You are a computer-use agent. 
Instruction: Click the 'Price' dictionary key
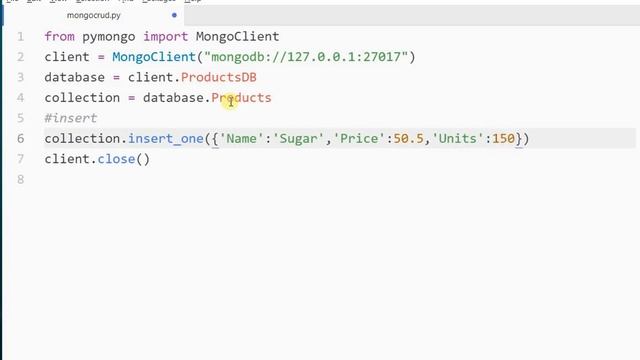(x=359, y=139)
